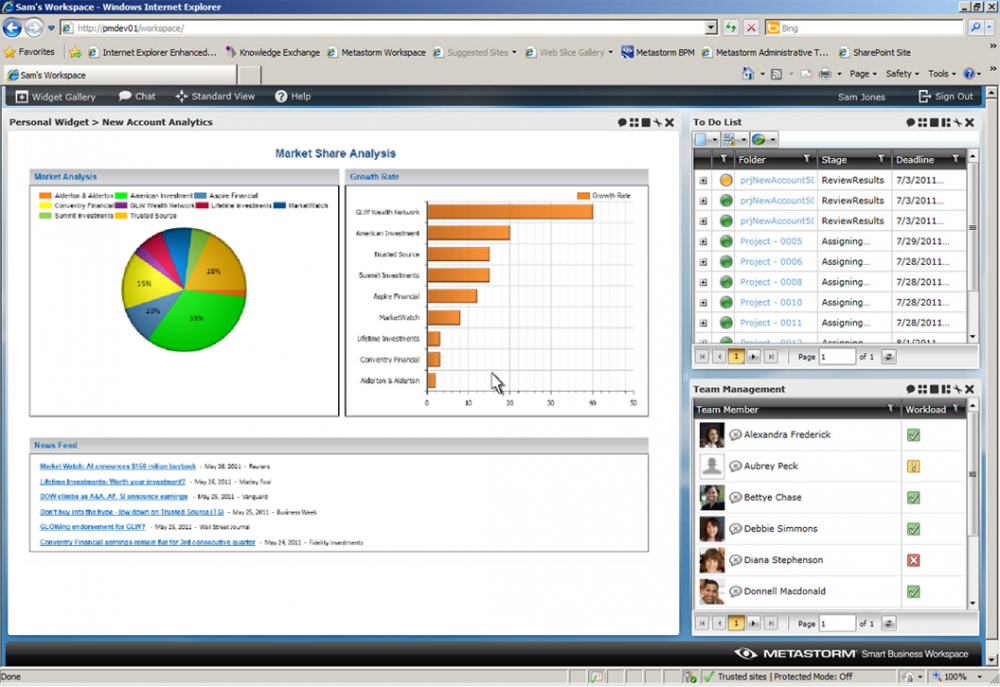
Task: Open the Metastorm BPM favorite
Action: (658, 52)
